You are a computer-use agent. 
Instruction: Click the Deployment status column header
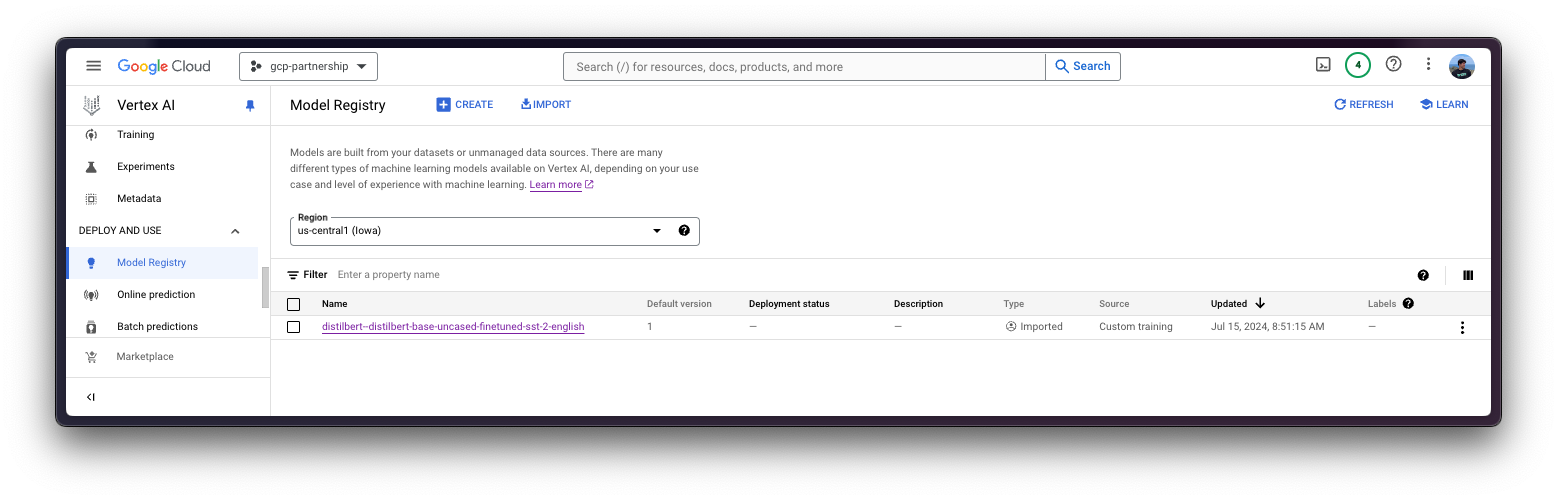pyautogui.click(x=789, y=304)
